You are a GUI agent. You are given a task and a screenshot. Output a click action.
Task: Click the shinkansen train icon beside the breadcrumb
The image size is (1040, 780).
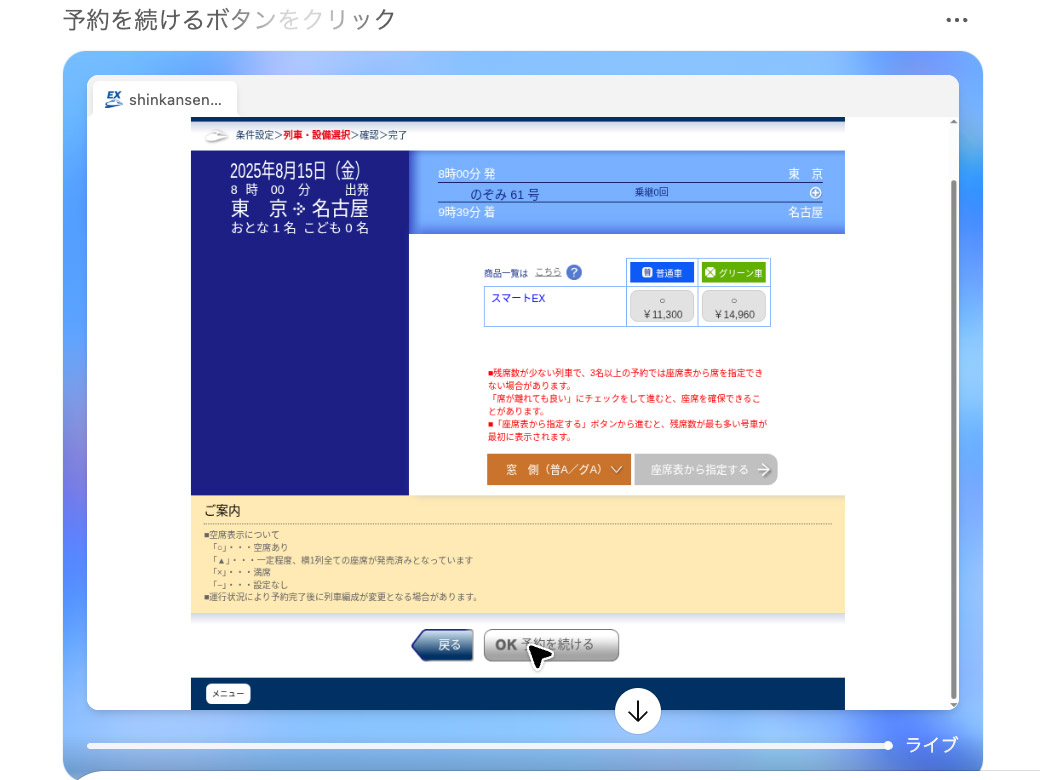[x=215, y=134]
